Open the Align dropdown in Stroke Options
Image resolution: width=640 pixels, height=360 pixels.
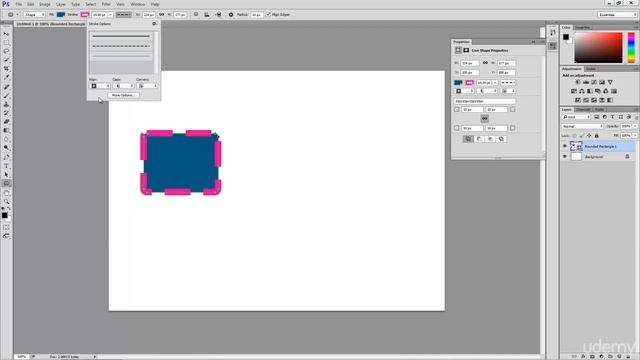(x=100, y=86)
